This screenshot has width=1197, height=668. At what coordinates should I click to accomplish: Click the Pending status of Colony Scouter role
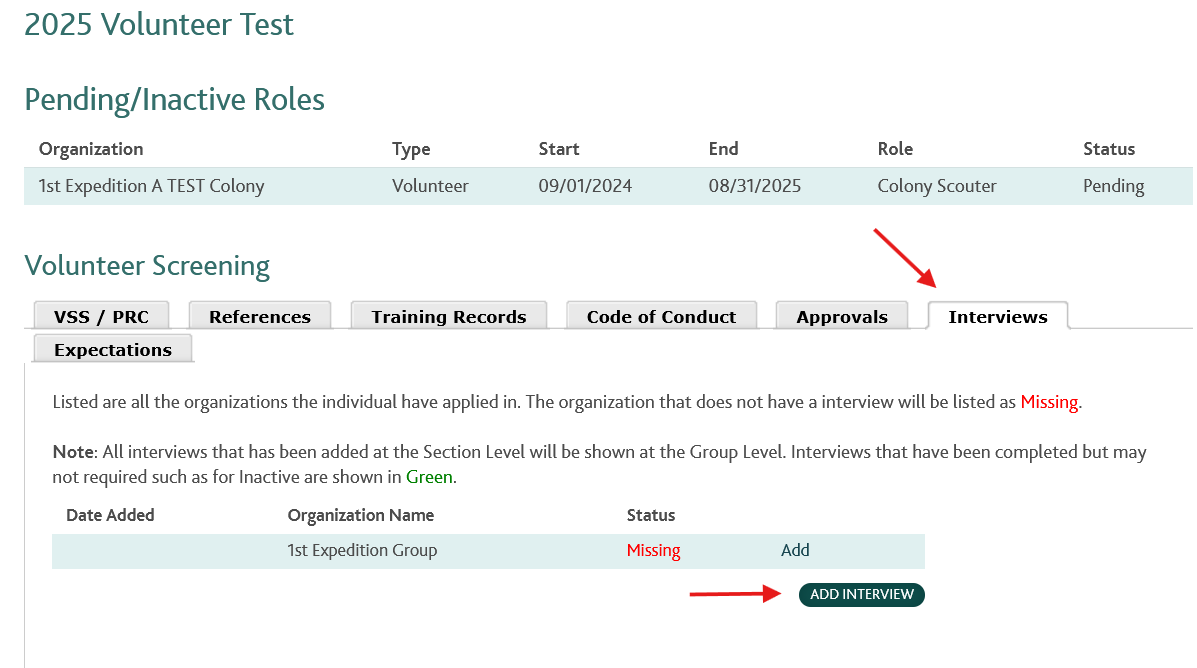(1113, 186)
